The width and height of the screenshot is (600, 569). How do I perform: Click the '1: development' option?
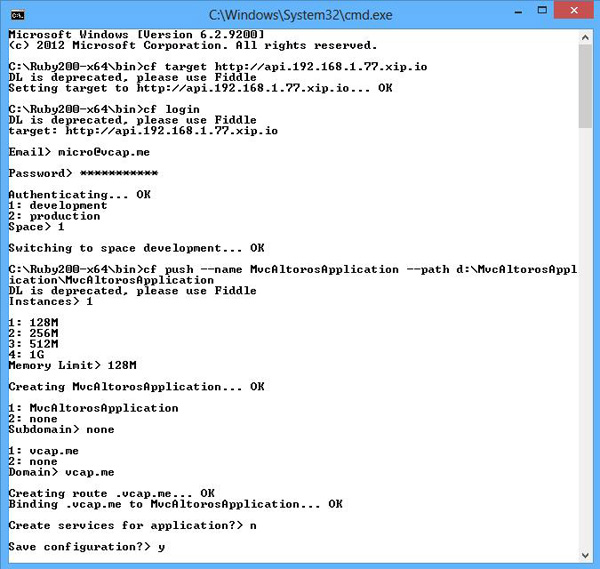58,205
